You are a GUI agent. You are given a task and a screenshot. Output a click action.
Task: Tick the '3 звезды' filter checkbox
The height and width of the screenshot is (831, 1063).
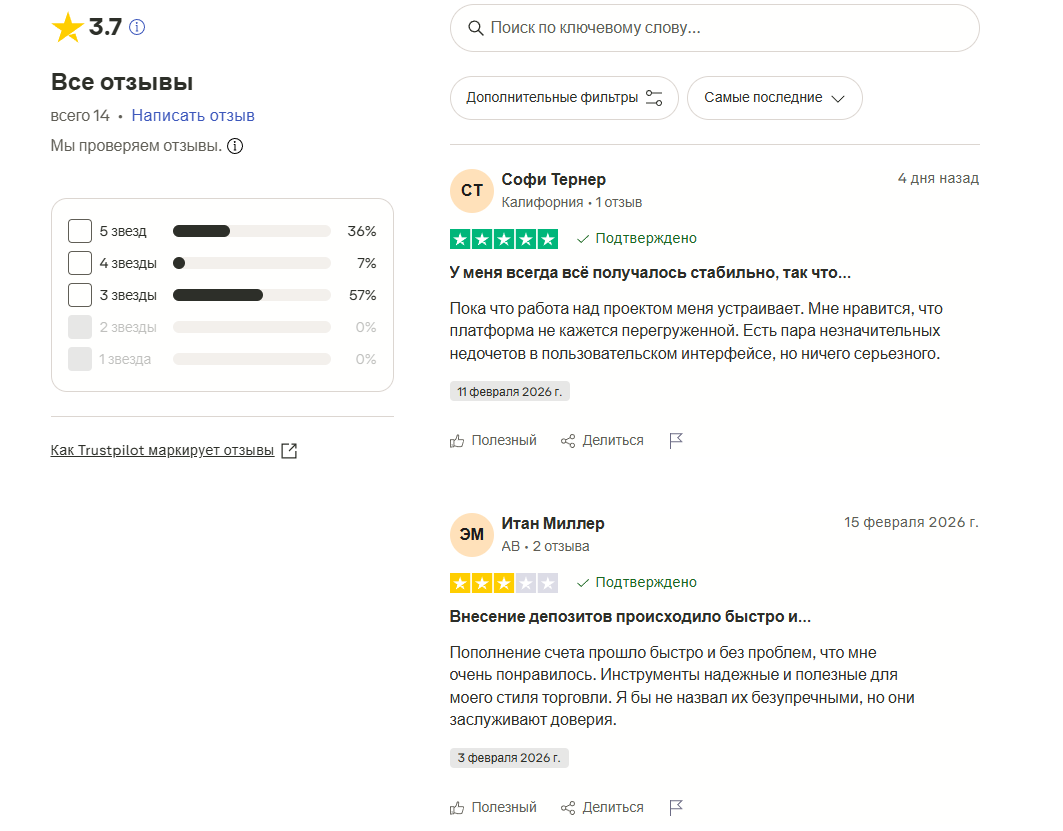[80, 295]
